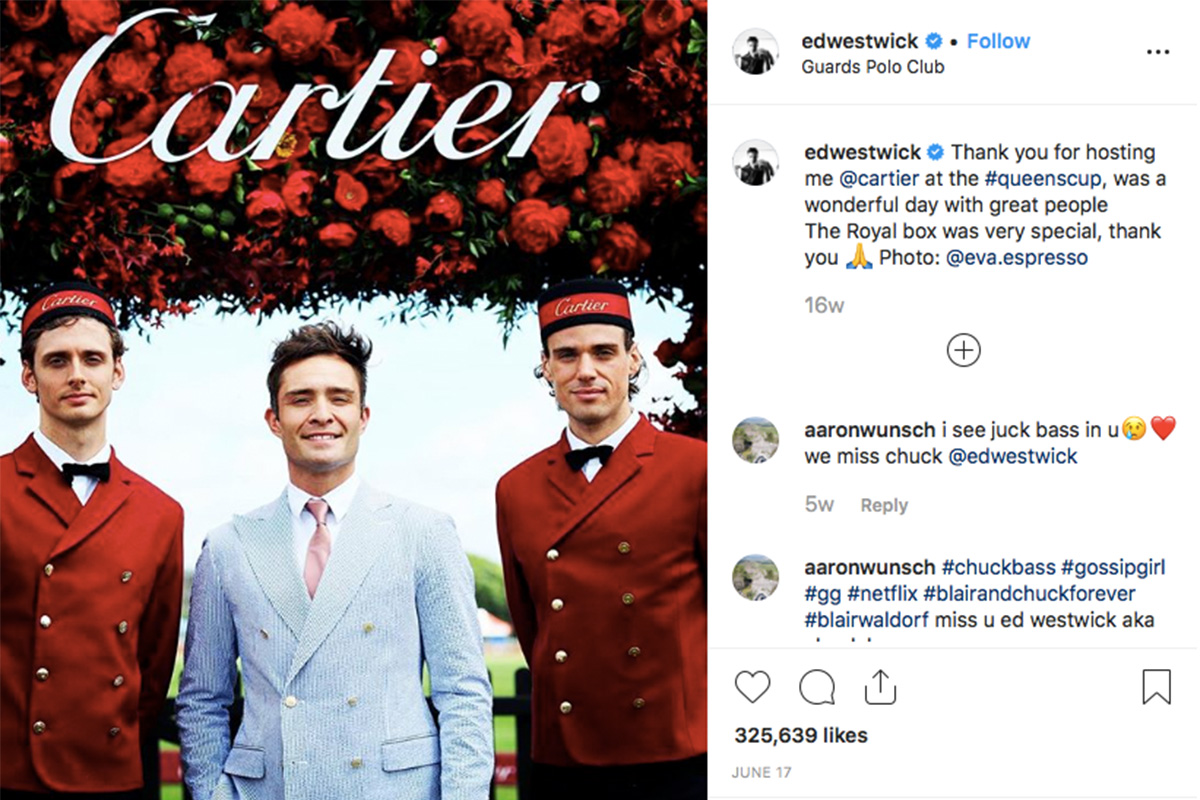Viewport: 1200px width, 800px height.
Task: Open #gossipgirl hashtag
Action: (1113, 568)
